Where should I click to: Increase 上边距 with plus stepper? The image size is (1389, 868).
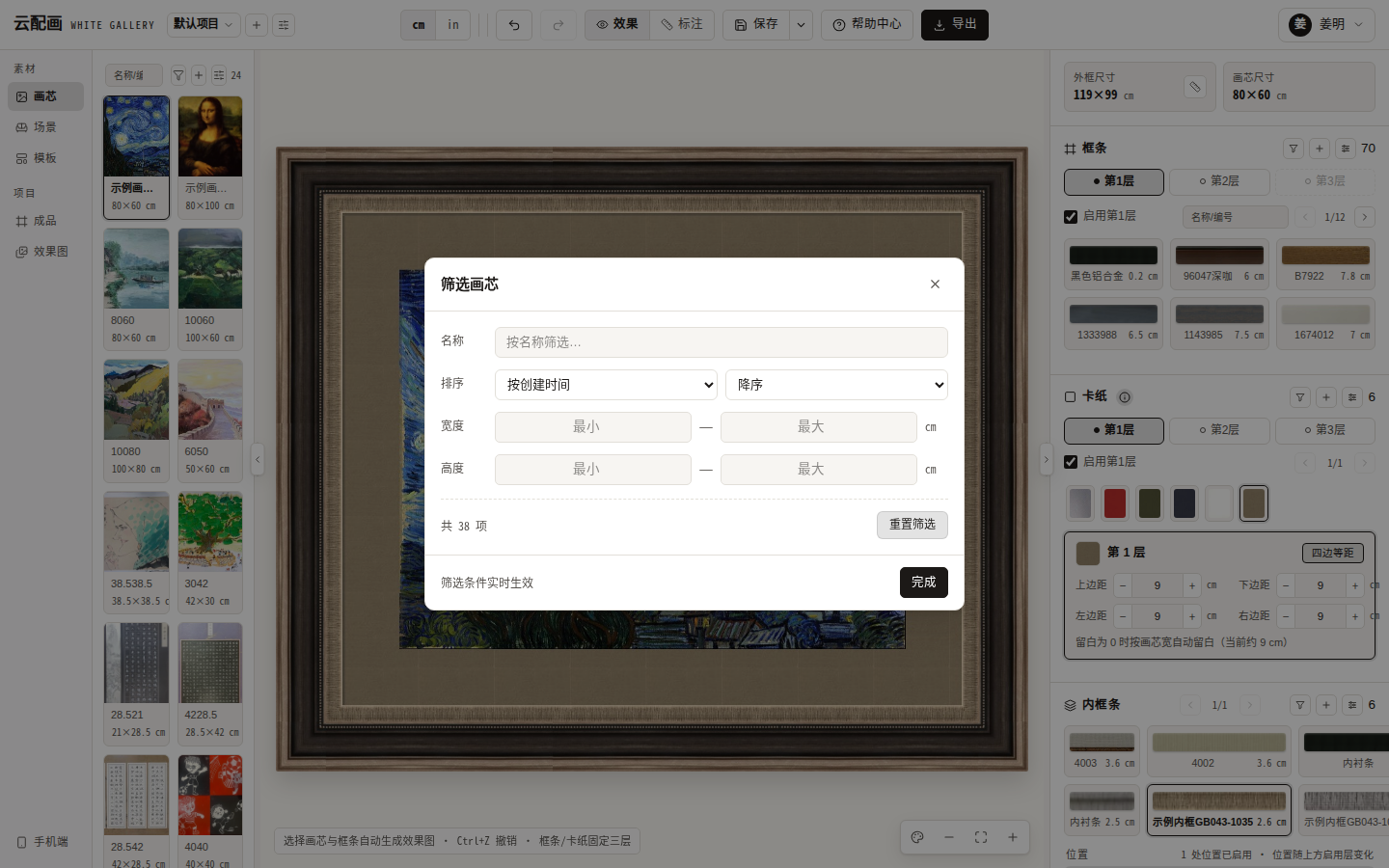click(1192, 585)
